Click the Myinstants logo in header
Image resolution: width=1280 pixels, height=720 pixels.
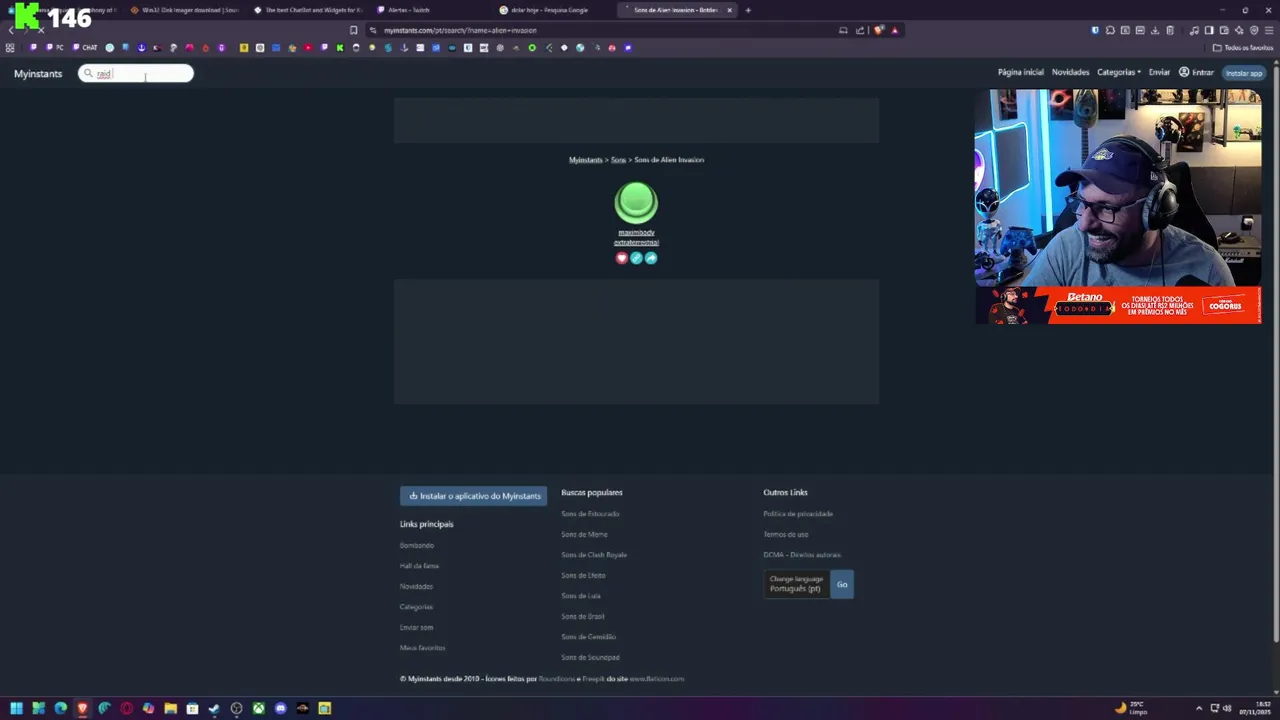click(x=38, y=73)
